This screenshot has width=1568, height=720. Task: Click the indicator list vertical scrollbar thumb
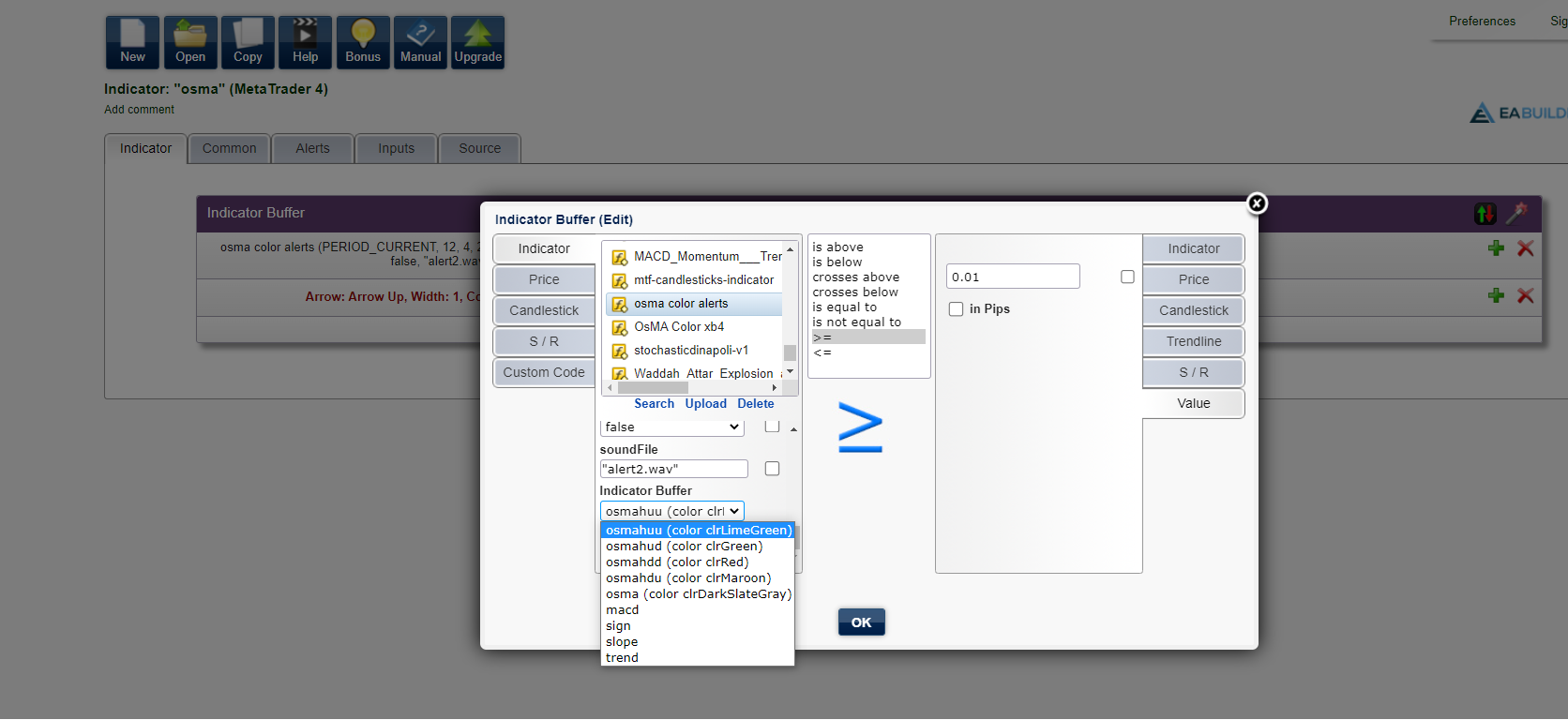[x=790, y=352]
